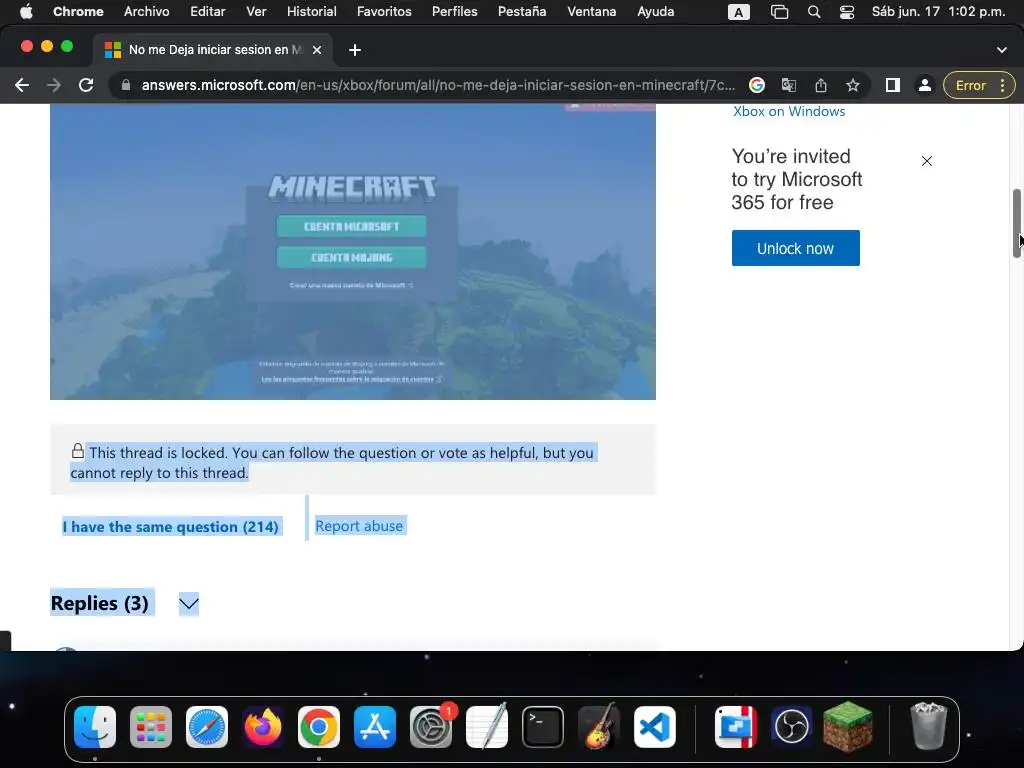Open Chrome profile icon
Image resolution: width=1024 pixels, height=768 pixels.
(925, 86)
